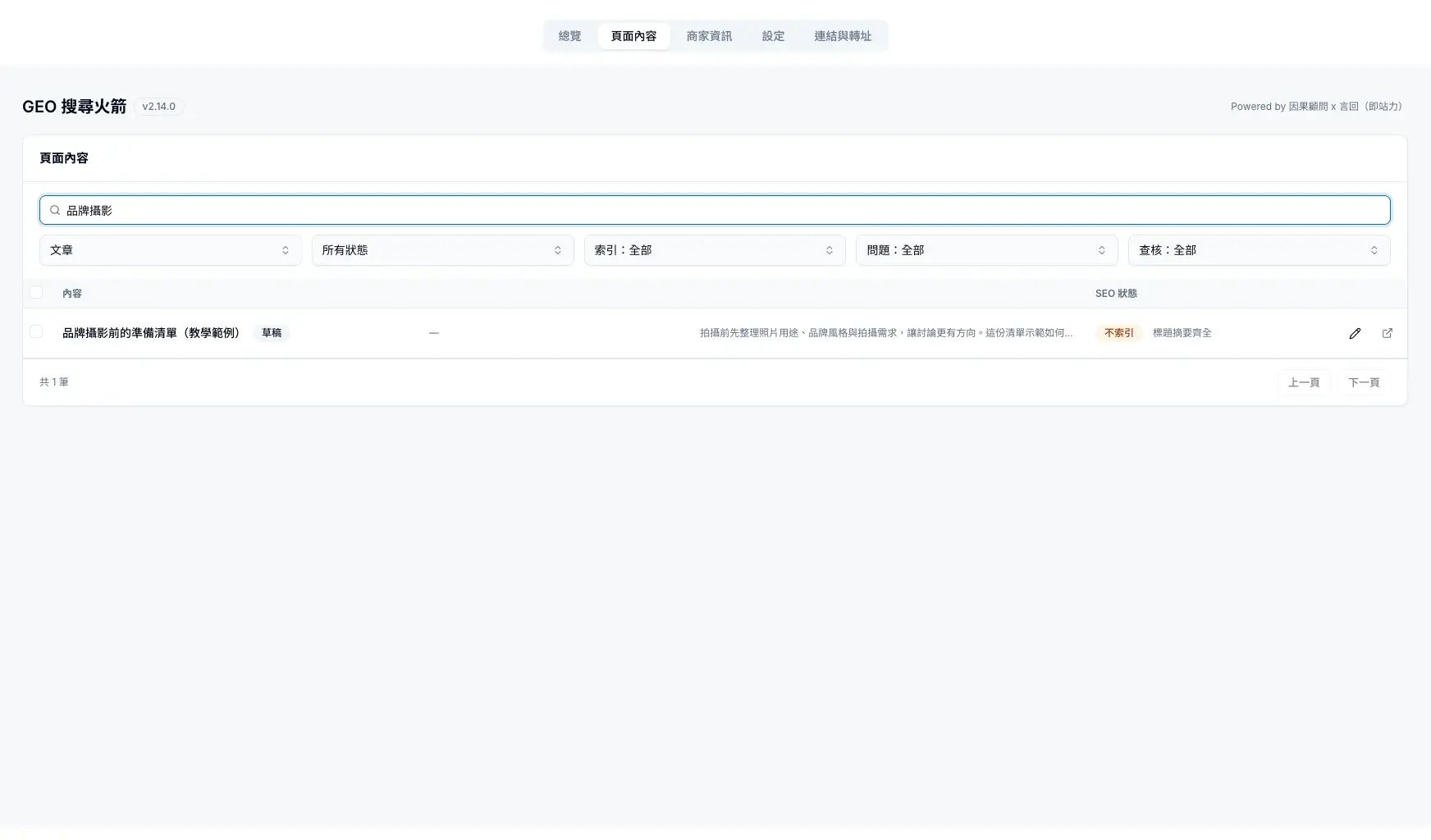Click the GEO 搜尋火箭 title
The height and width of the screenshot is (840, 1431).
[x=75, y=107]
